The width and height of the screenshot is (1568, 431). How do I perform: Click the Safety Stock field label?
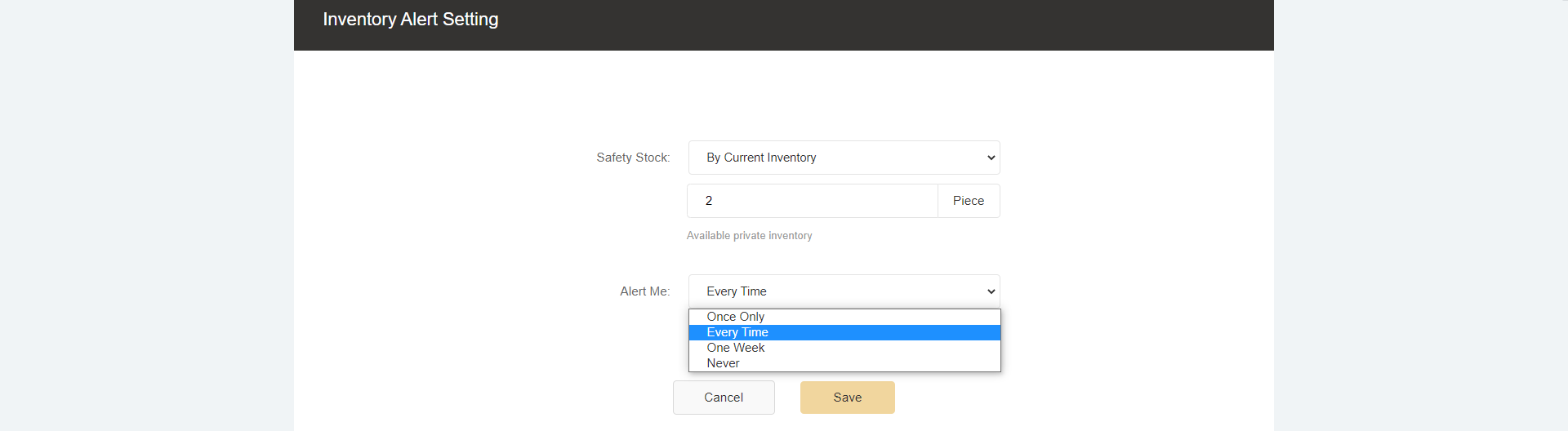pyautogui.click(x=633, y=158)
